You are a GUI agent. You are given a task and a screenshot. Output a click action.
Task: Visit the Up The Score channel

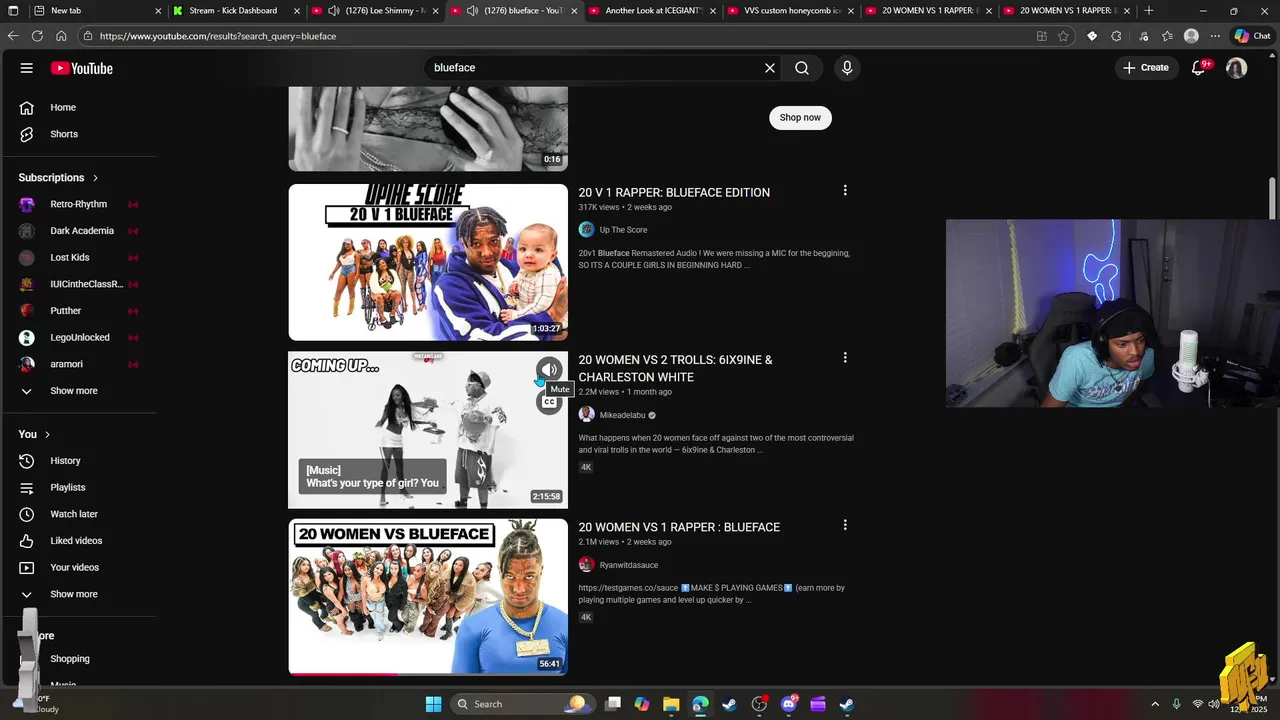623,230
